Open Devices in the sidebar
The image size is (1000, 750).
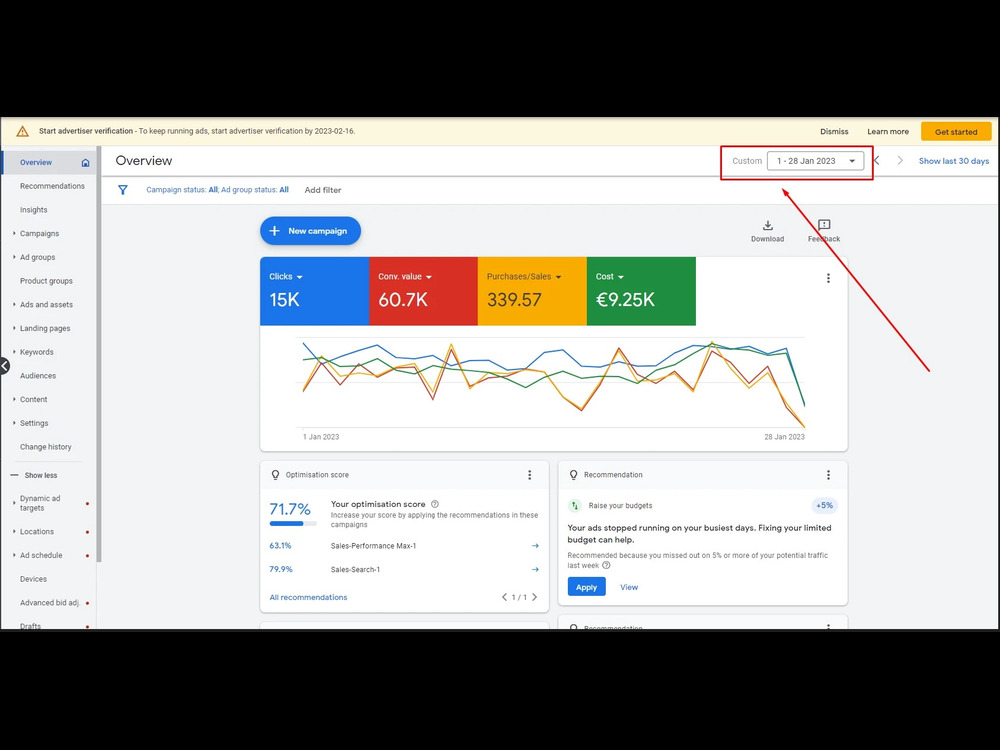point(33,579)
